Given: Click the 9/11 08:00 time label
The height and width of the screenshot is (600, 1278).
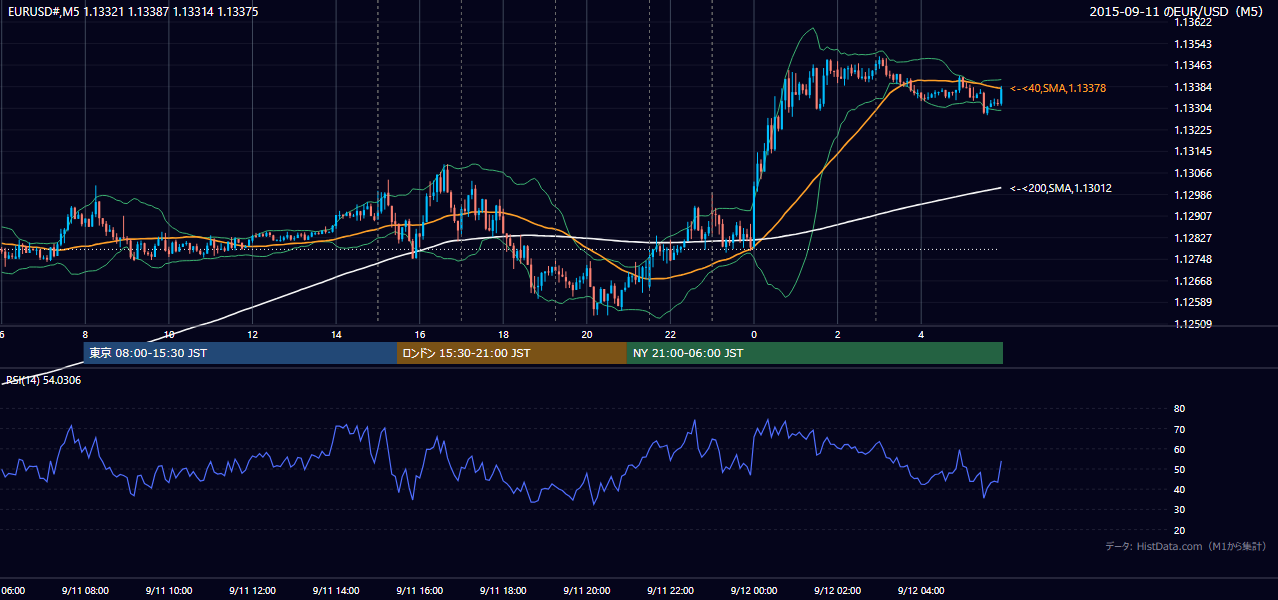Looking at the screenshot, I should click(85, 590).
